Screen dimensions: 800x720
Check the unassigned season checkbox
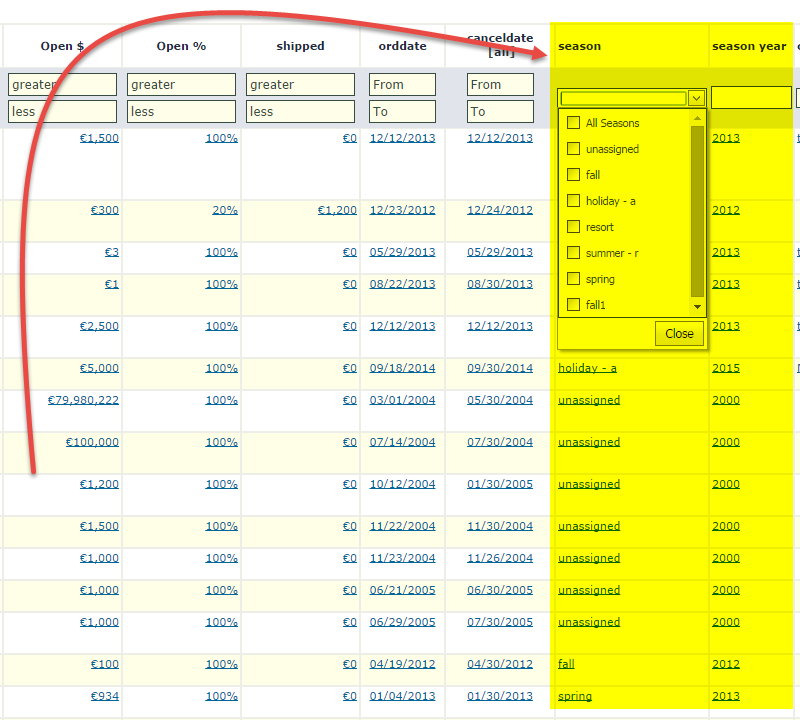click(x=573, y=148)
